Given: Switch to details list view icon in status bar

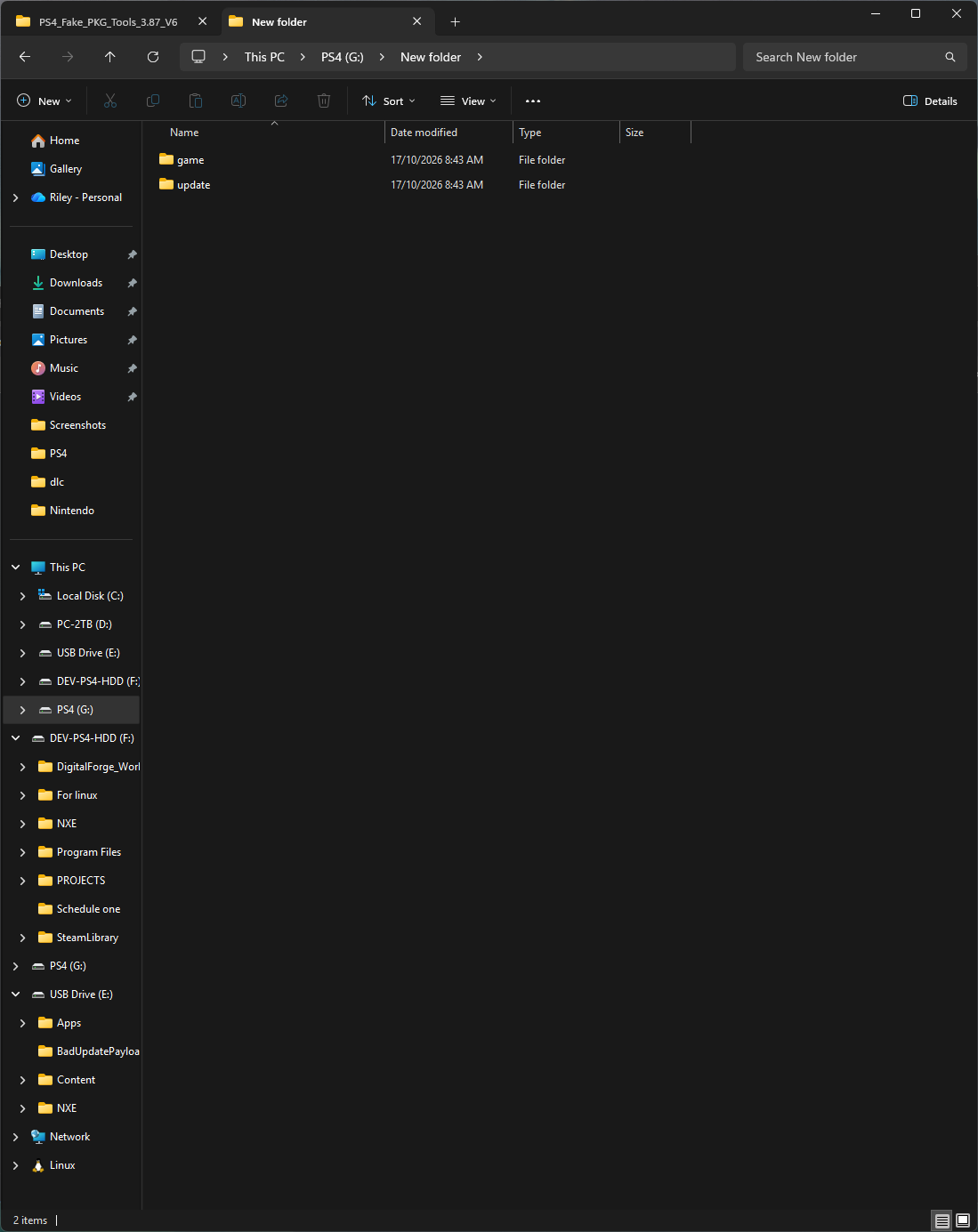Looking at the screenshot, I should click(942, 1220).
